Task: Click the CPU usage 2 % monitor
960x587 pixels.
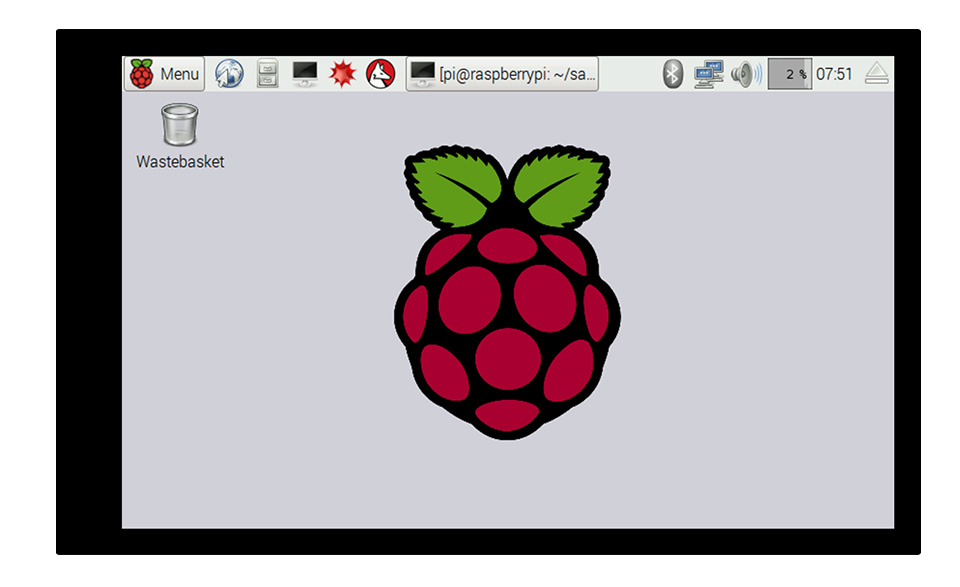Action: click(790, 74)
